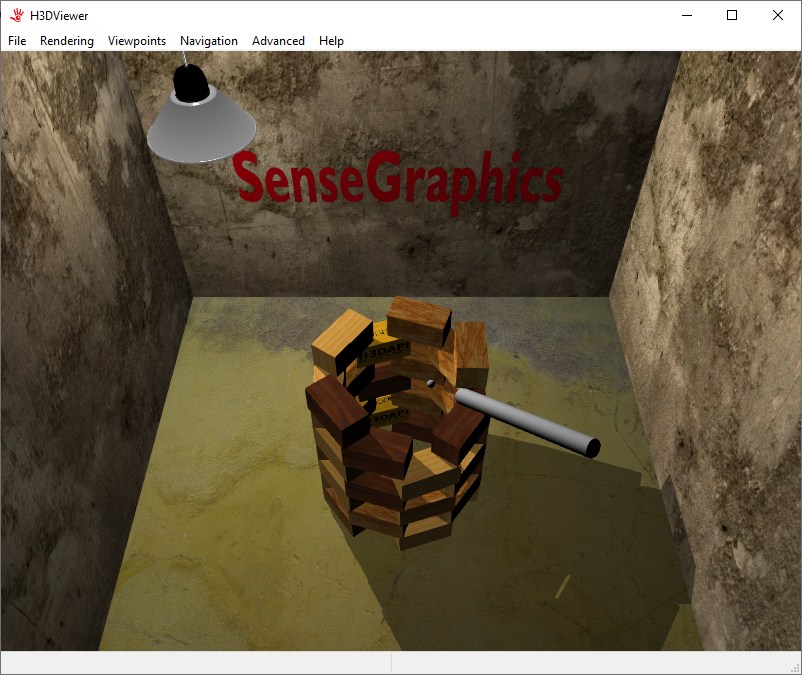The image size is (802, 675).
Task: Click the gray cylinder stylus in scene
Action: point(528,422)
